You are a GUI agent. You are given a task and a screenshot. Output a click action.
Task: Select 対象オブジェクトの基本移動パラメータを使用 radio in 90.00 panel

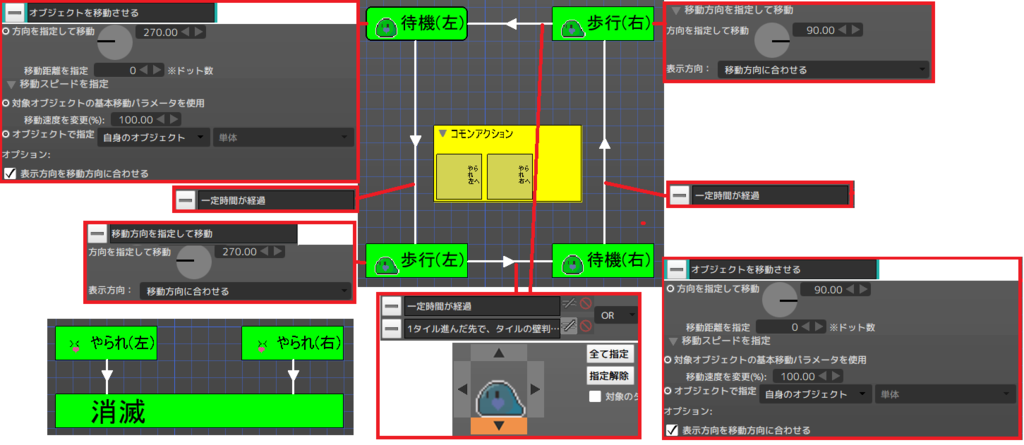pyautogui.click(x=669, y=360)
